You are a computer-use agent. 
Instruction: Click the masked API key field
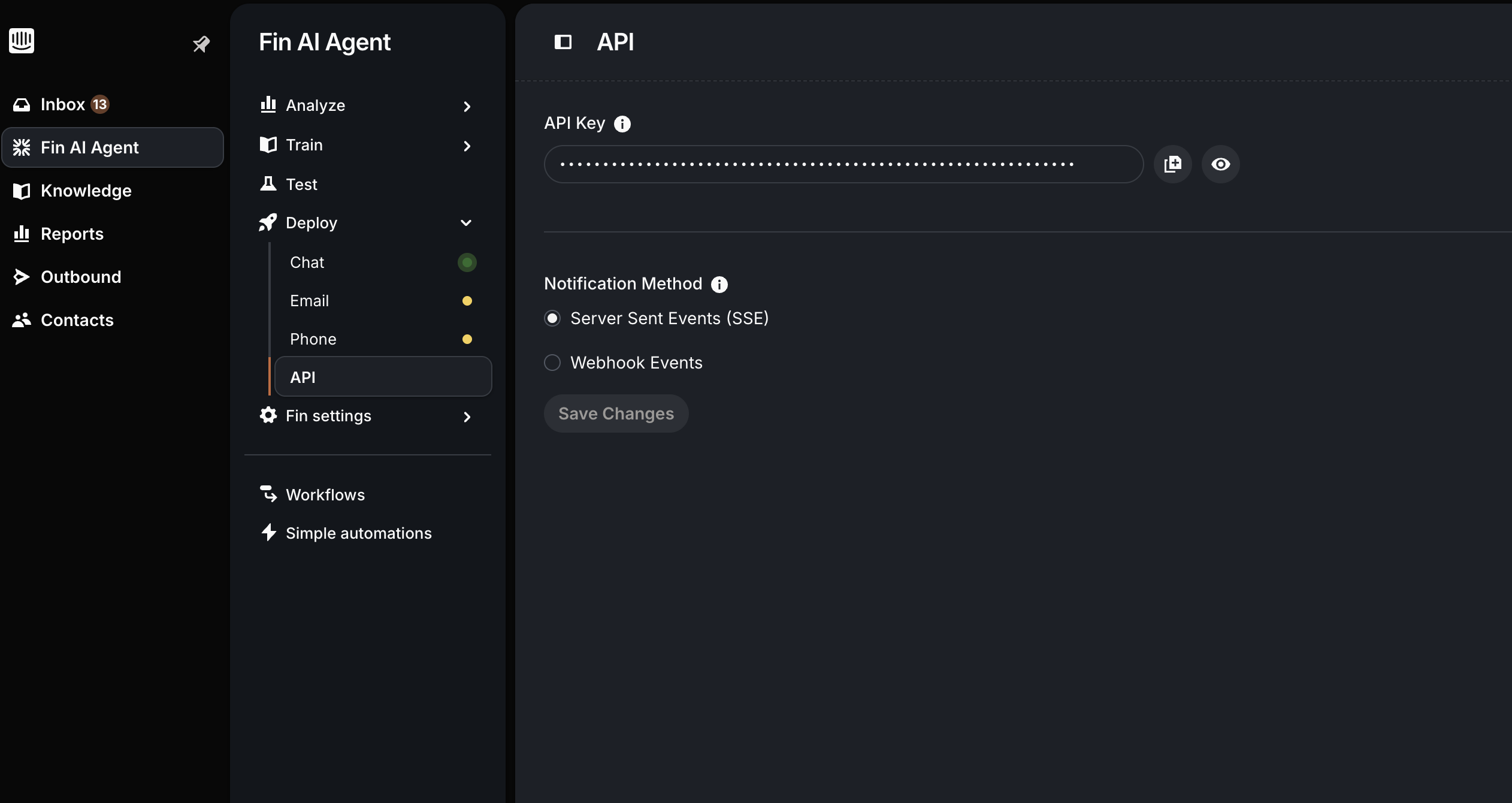tap(843, 164)
